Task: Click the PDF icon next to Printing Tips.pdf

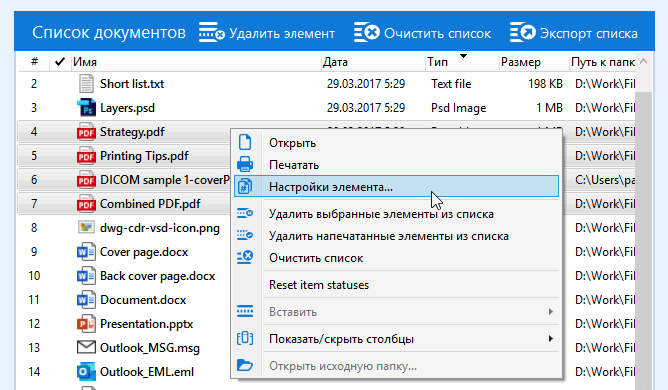Action: pyautogui.click(x=86, y=156)
